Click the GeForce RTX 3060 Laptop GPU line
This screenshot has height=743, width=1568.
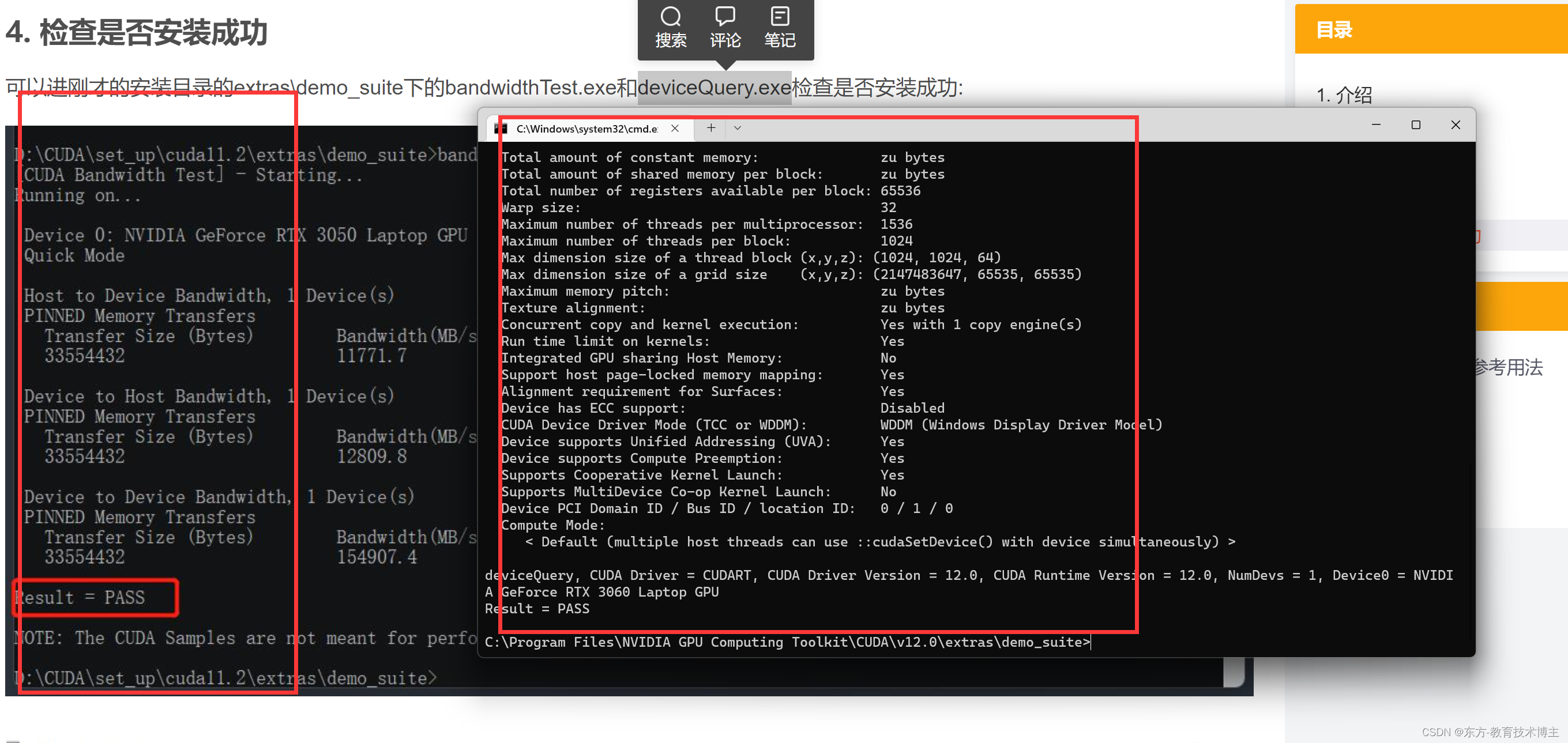pyautogui.click(x=601, y=591)
